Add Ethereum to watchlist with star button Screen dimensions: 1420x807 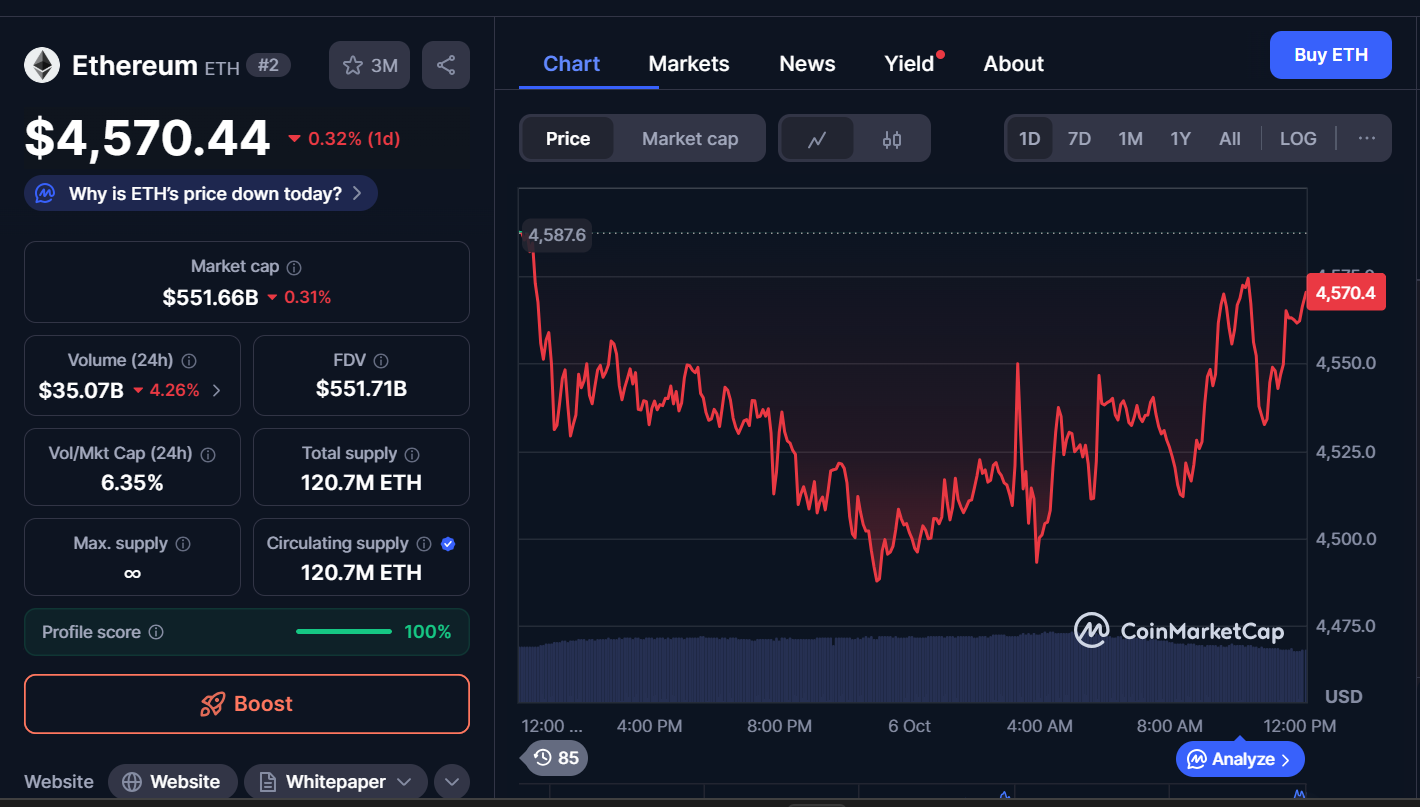coord(370,66)
